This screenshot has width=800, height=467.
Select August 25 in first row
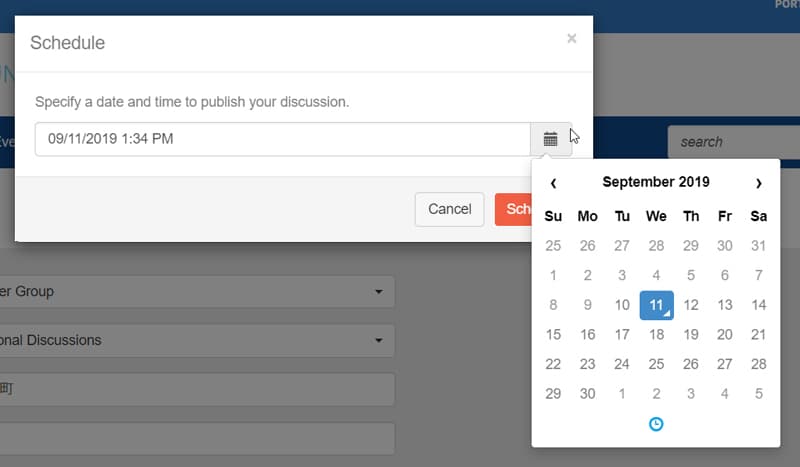pos(553,246)
